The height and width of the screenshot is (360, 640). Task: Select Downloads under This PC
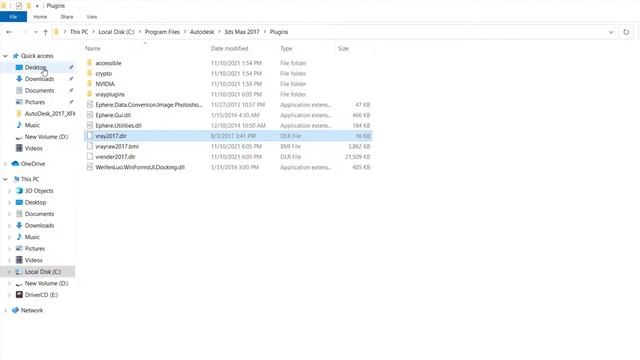point(39,226)
